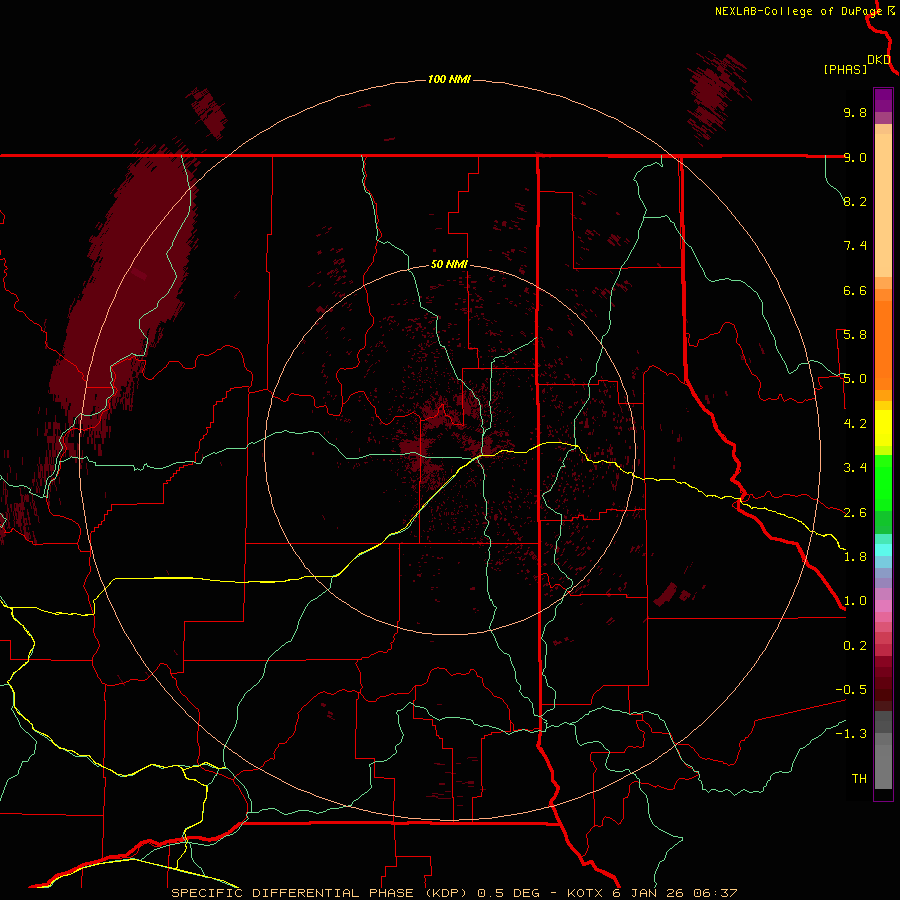Image resolution: width=900 pixels, height=900 pixels.
Task: Click the -0.5 value on color scale
Action: click(851, 690)
